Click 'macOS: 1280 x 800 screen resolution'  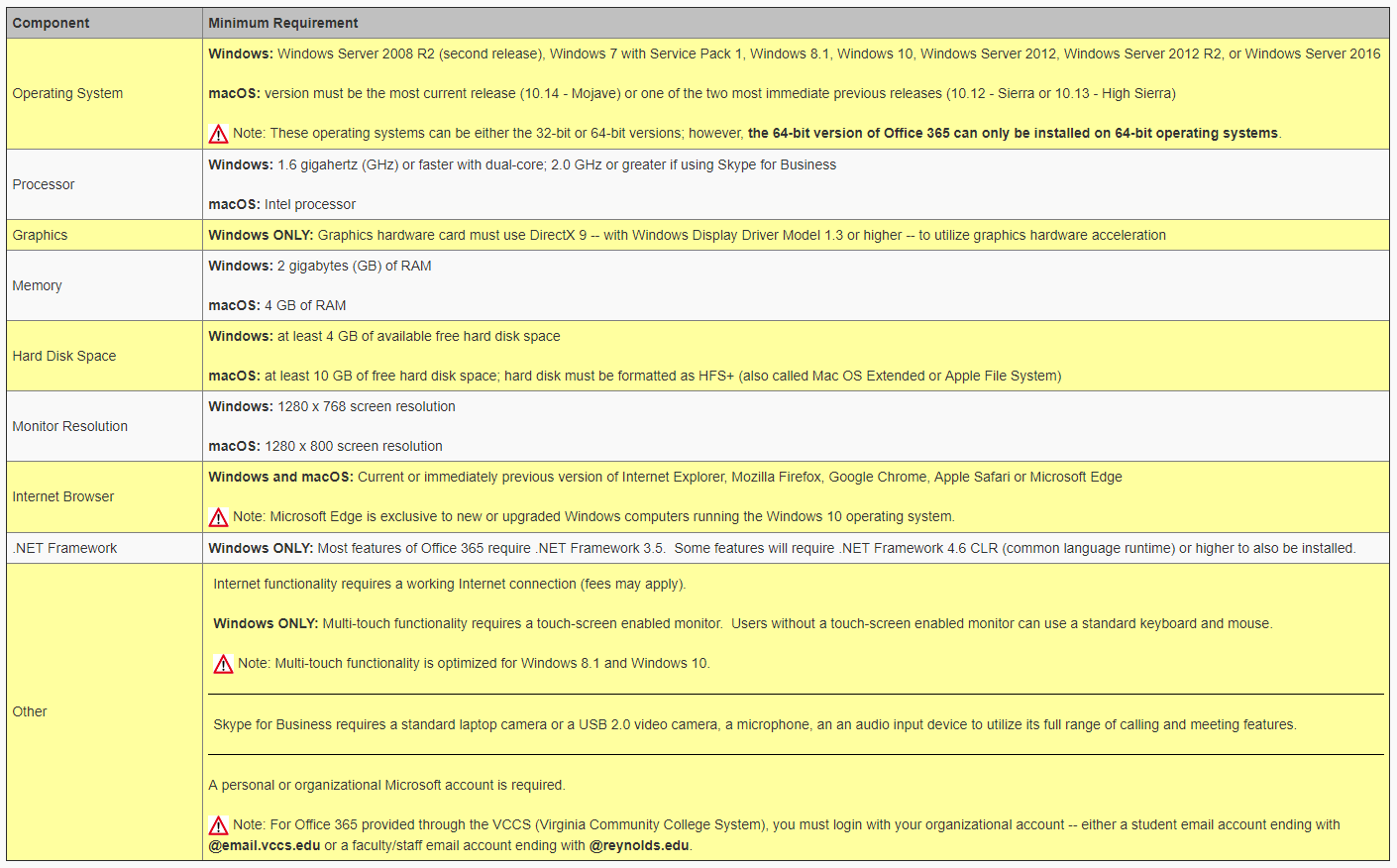pyautogui.click(x=325, y=446)
